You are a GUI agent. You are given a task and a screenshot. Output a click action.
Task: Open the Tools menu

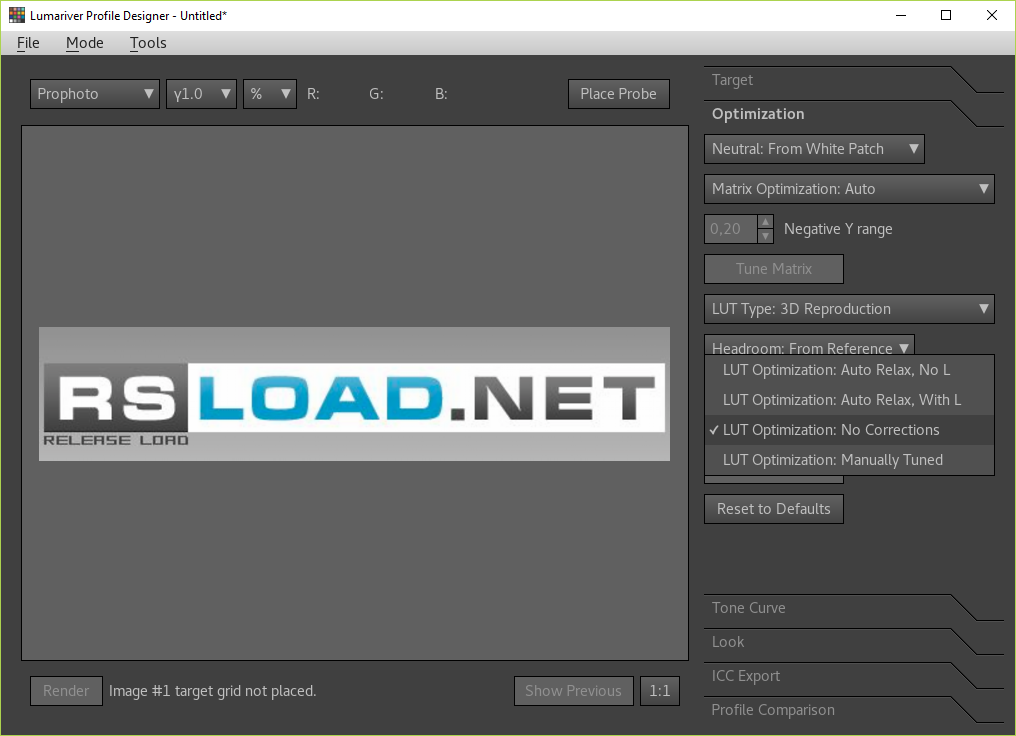point(148,43)
